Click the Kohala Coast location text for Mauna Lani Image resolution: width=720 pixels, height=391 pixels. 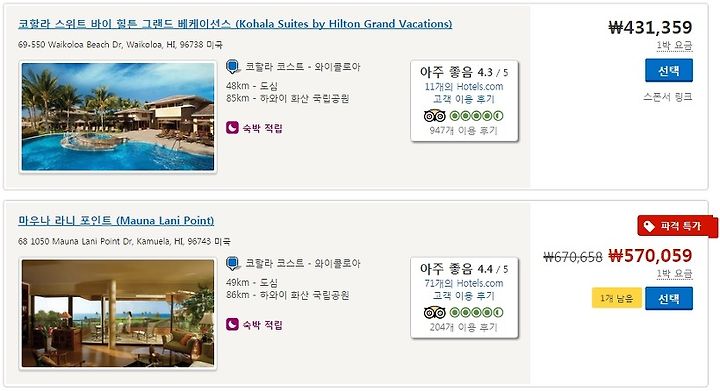[303, 263]
